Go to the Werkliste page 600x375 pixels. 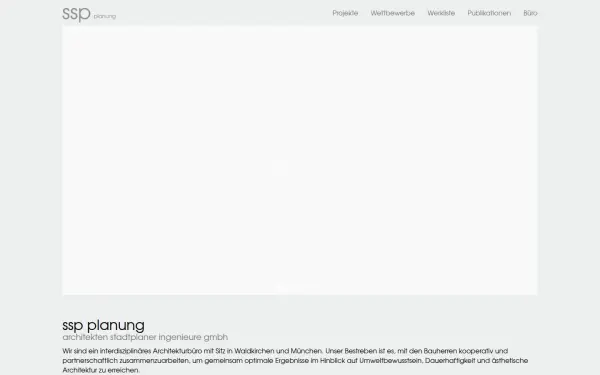pos(441,13)
